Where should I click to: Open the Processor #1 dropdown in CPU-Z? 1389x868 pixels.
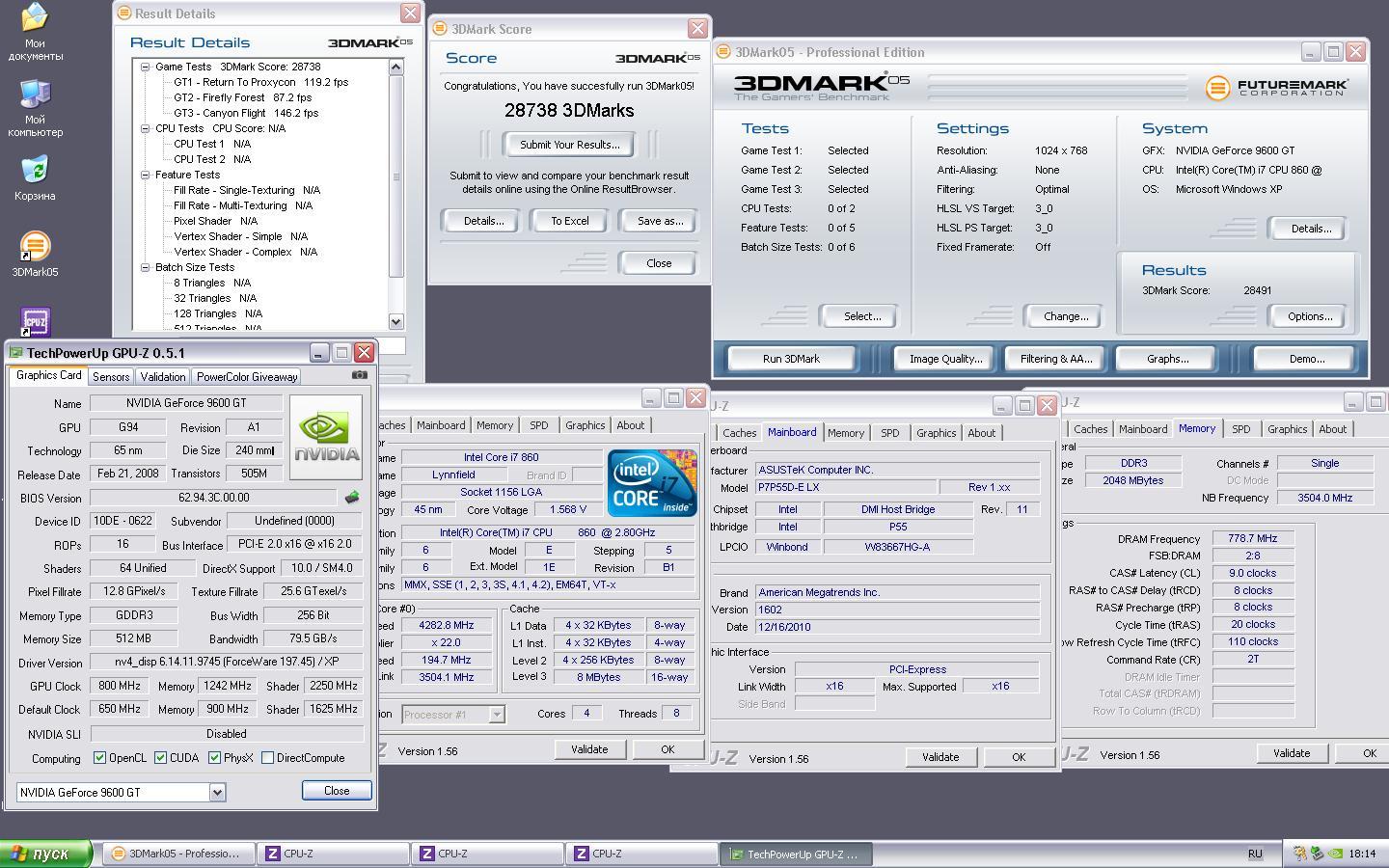(x=496, y=715)
